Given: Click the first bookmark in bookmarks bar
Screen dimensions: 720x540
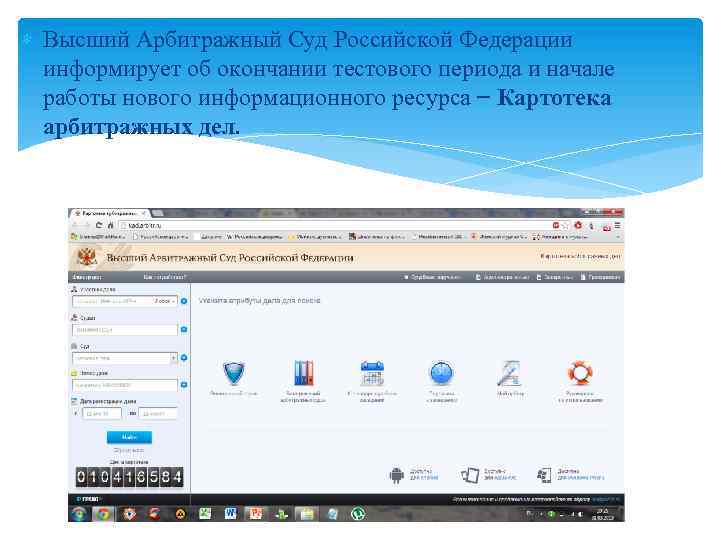Looking at the screenshot, I should 98,237.
